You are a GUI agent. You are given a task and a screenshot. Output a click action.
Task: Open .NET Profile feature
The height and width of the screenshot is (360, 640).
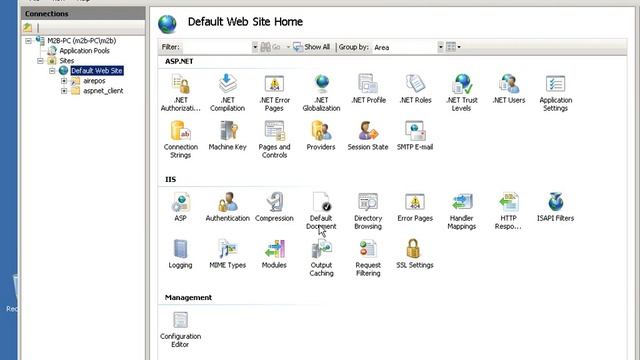pos(368,89)
